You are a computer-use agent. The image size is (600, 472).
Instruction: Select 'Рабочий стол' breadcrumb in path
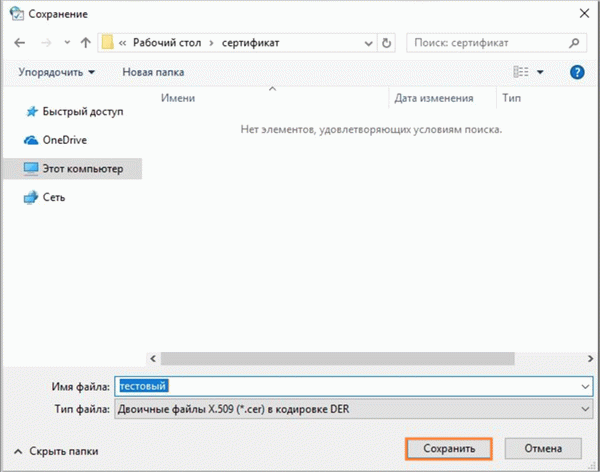click(x=167, y=42)
